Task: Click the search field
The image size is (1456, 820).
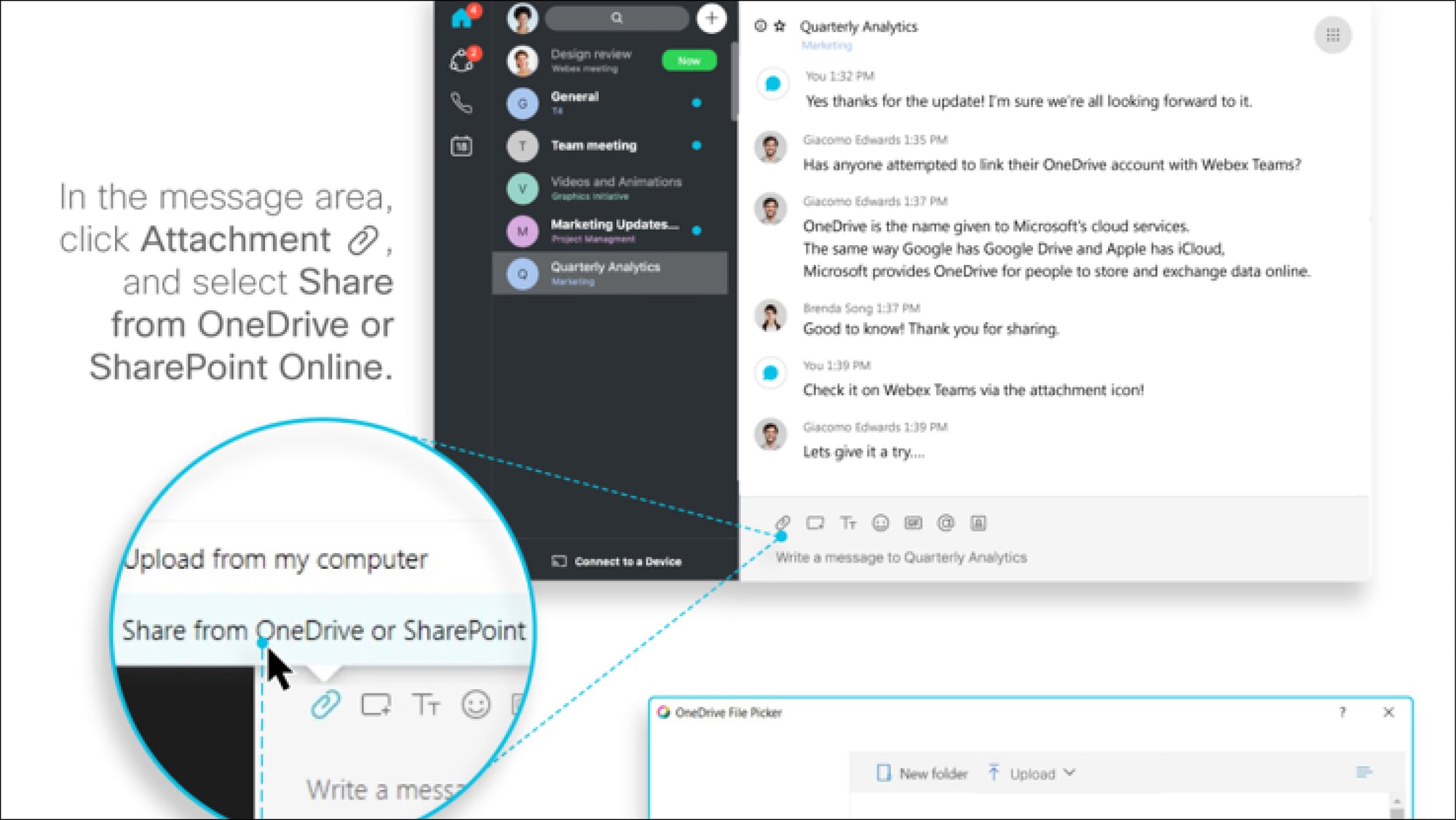Action: pyautogui.click(x=617, y=18)
